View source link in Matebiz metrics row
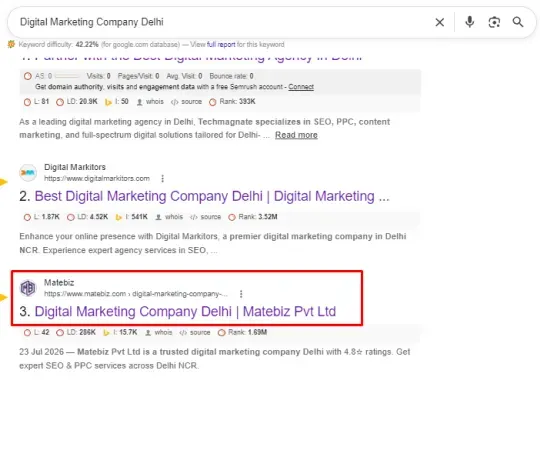The width and height of the screenshot is (540, 450). (x=195, y=333)
